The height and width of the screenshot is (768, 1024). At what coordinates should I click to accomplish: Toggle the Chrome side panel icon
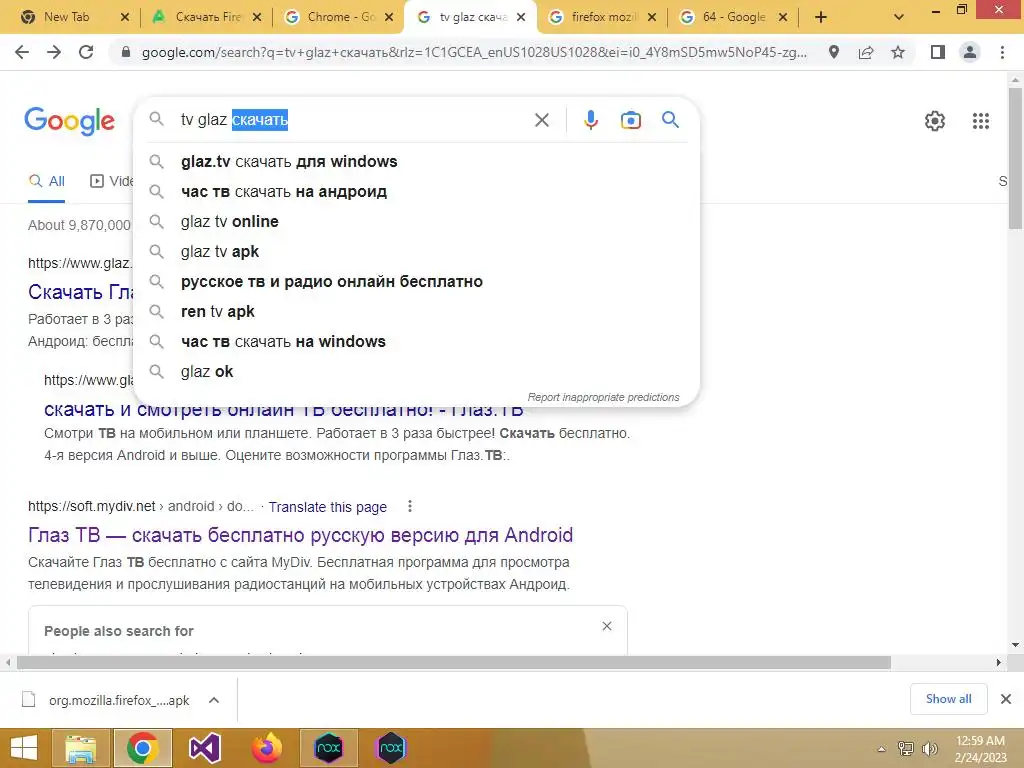tap(938, 52)
